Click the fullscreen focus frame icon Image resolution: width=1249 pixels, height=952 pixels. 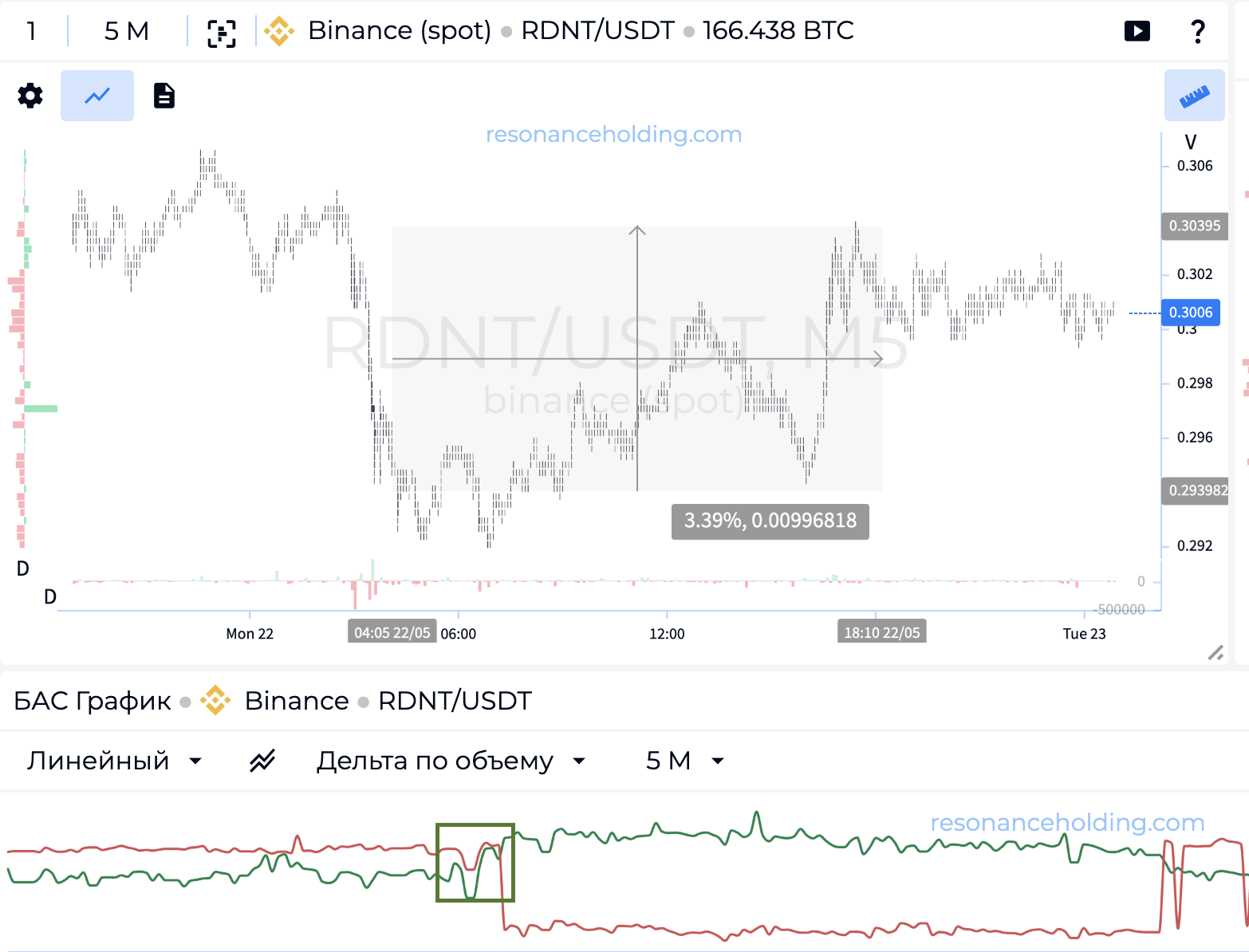222,32
